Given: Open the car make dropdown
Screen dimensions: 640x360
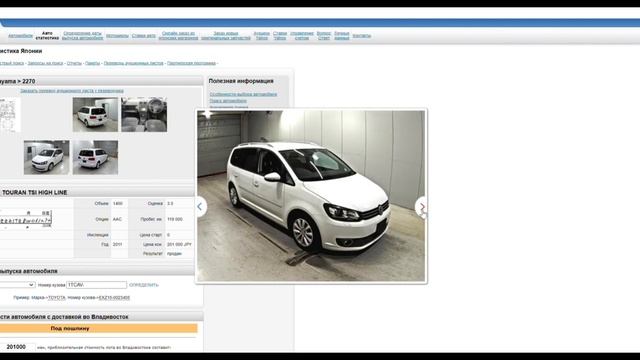Looking at the screenshot, I should point(17,284).
